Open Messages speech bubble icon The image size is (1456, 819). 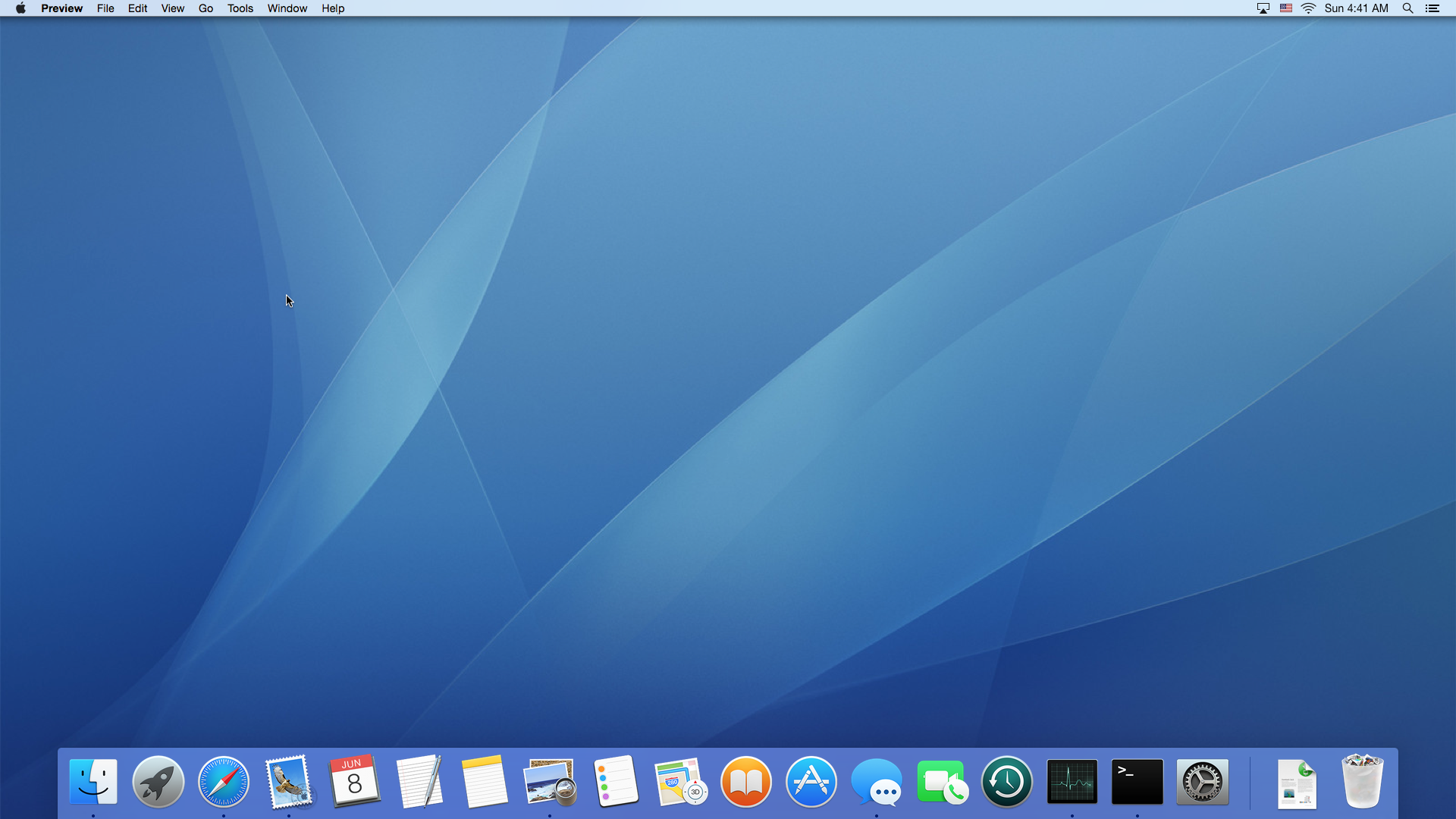click(877, 781)
